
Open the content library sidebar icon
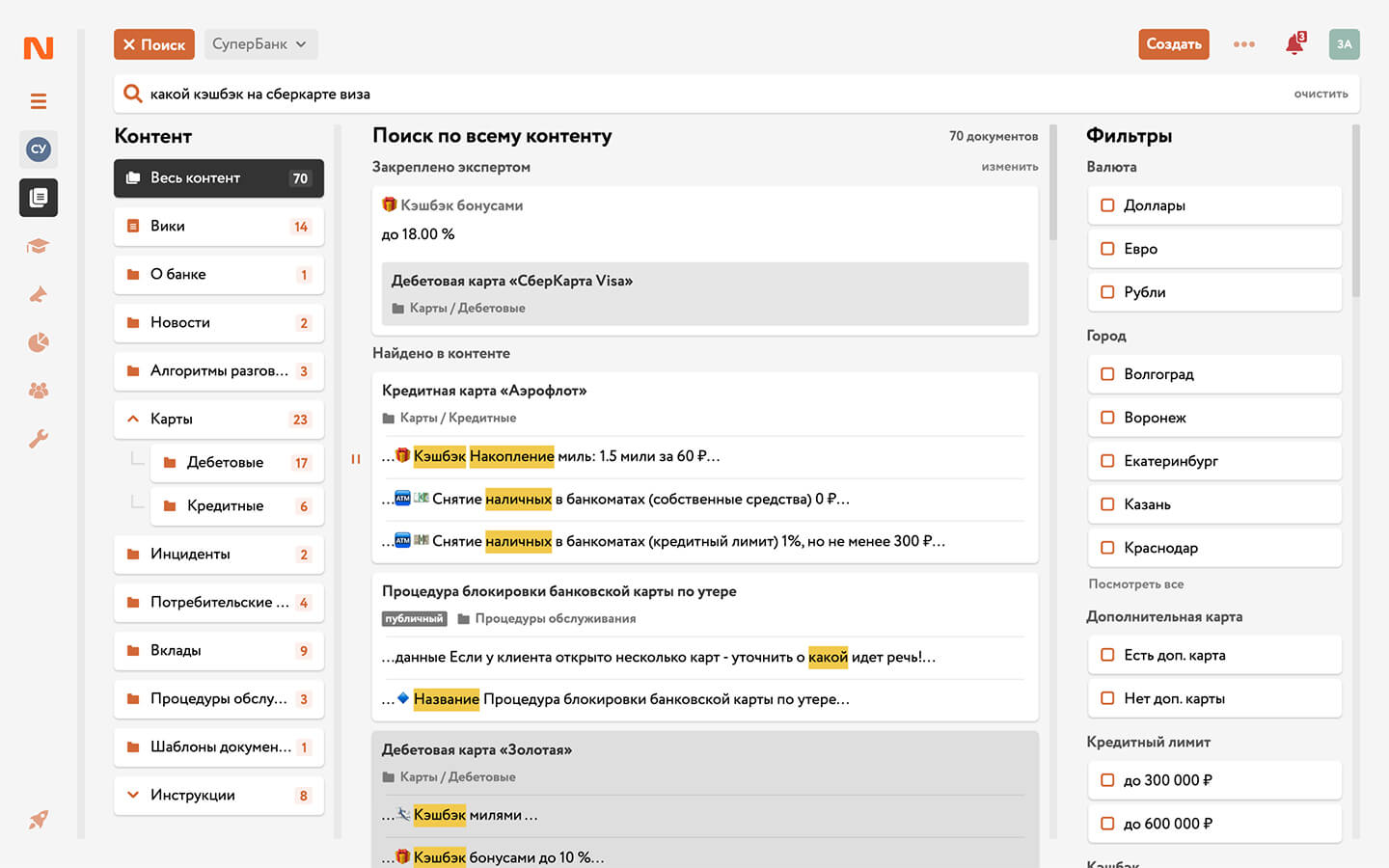39,198
